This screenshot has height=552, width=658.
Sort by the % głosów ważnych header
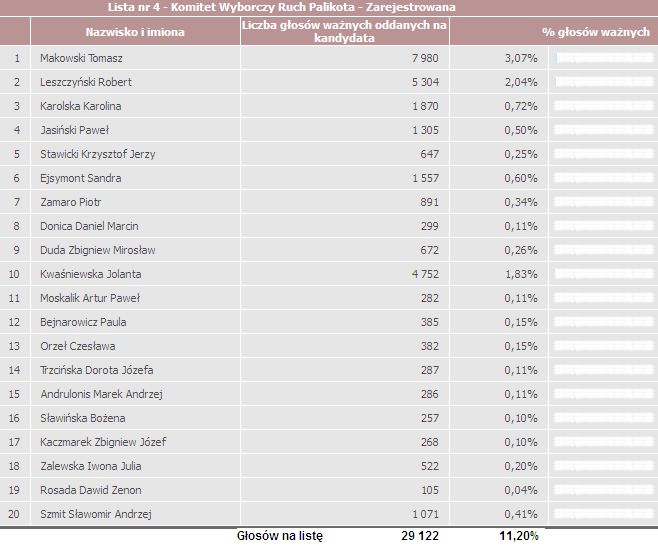pos(596,32)
